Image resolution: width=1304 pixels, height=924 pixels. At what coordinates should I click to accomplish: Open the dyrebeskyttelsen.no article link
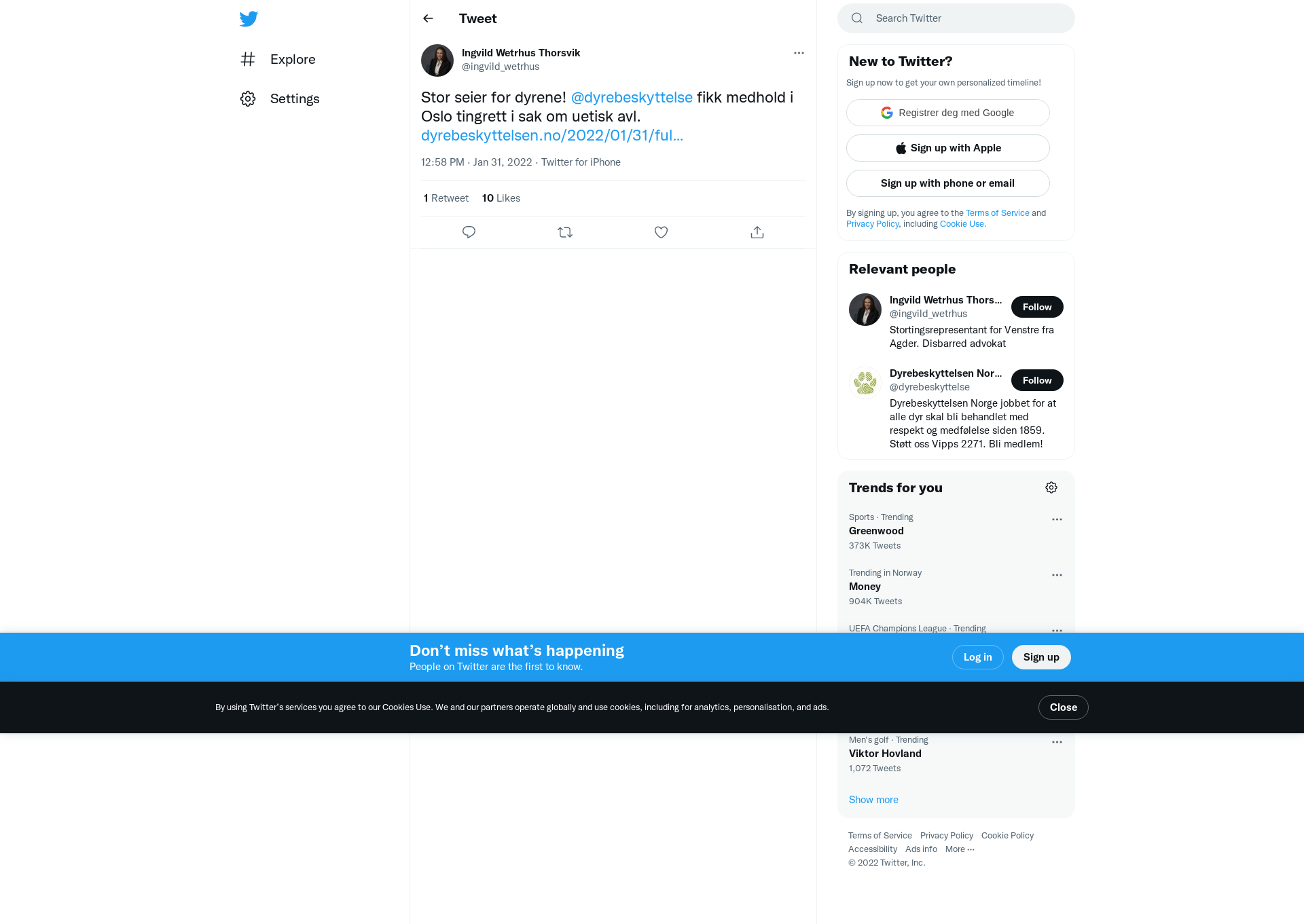(x=552, y=135)
